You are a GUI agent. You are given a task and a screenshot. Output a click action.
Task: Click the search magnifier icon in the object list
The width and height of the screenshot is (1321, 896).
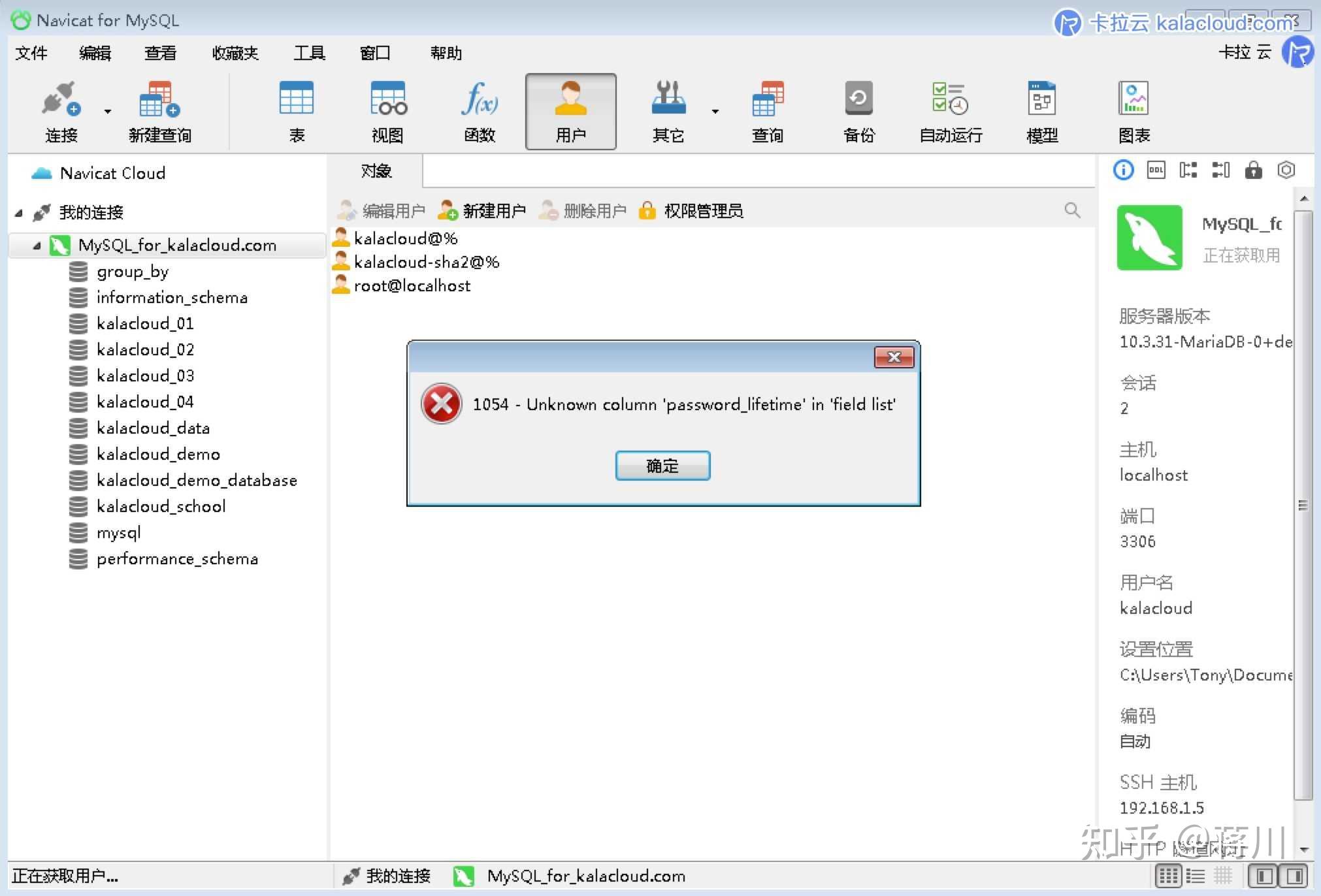[x=1072, y=210]
